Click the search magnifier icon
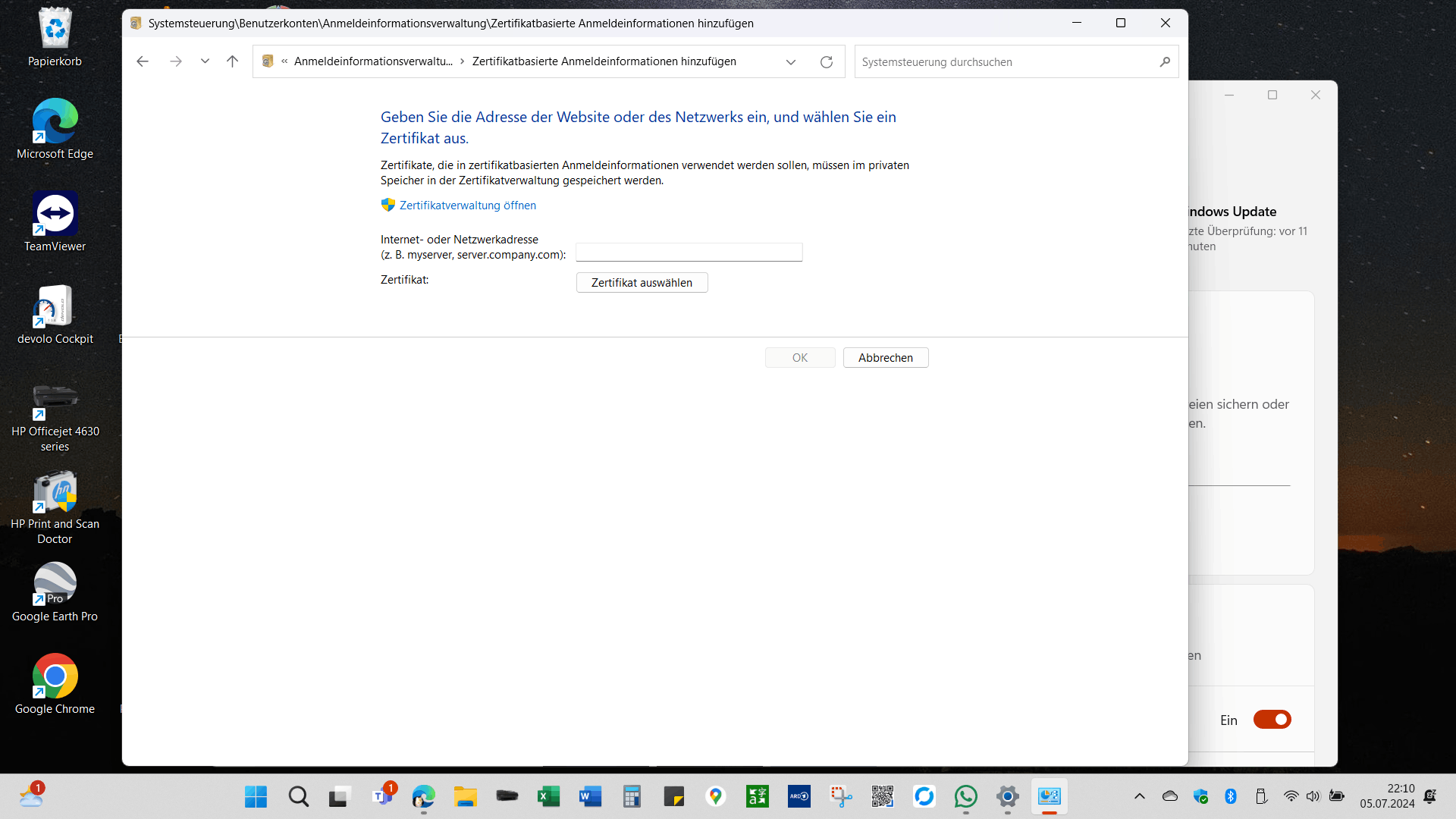The height and width of the screenshot is (819, 1456). [x=1165, y=62]
